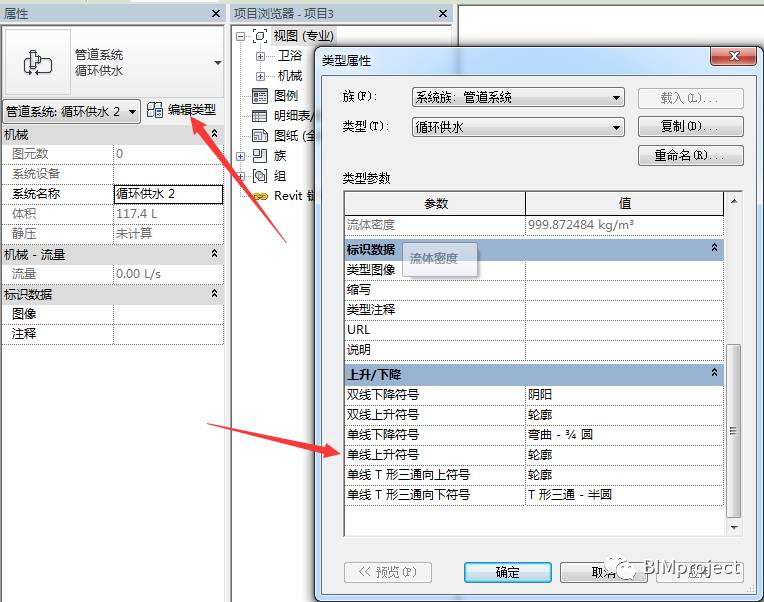The height and width of the screenshot is (602, 764).
Task: Expand the 族 tree node
Action: click(240, 156)
